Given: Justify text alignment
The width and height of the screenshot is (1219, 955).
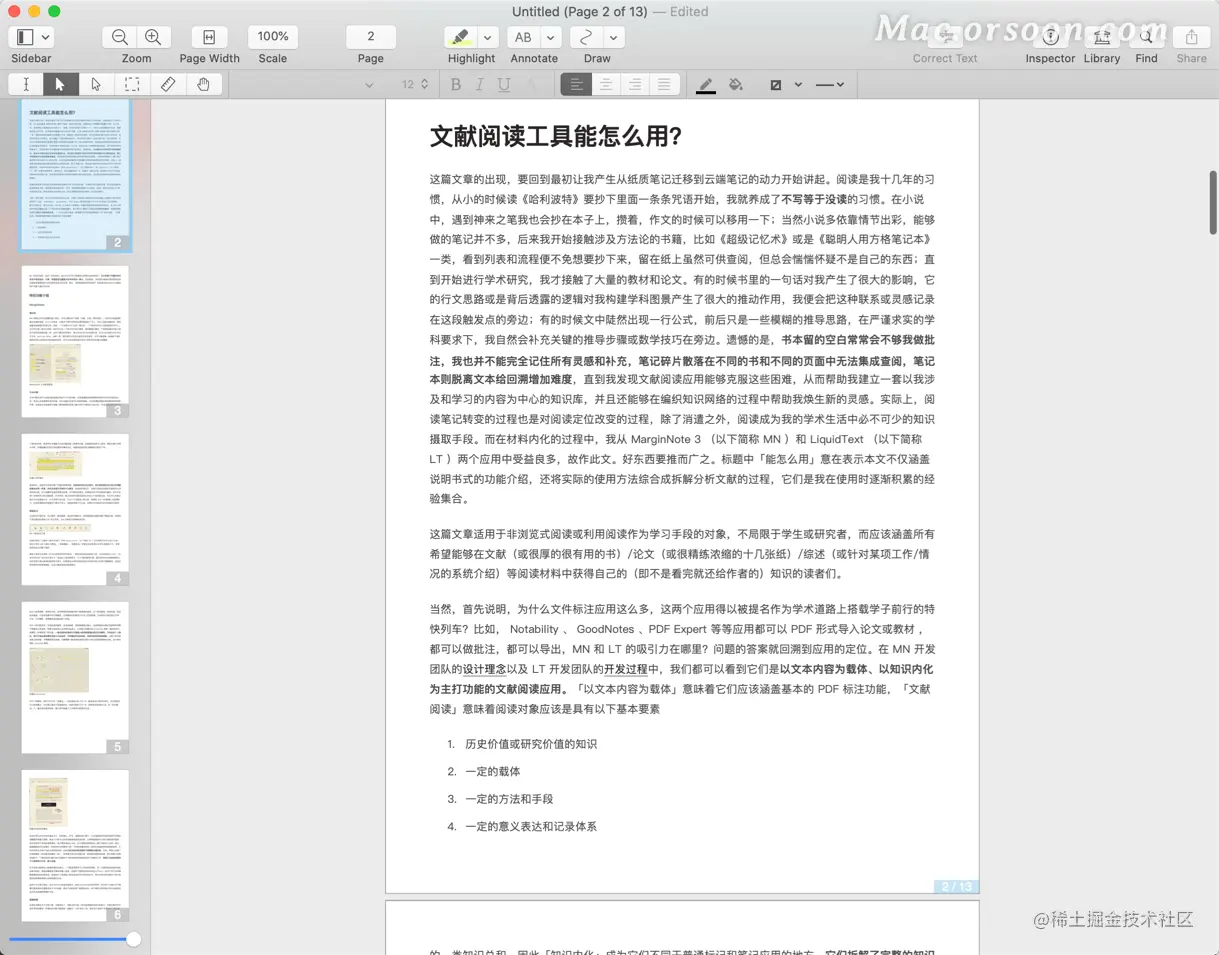Looking at the screenshot, I should (664, 85).
